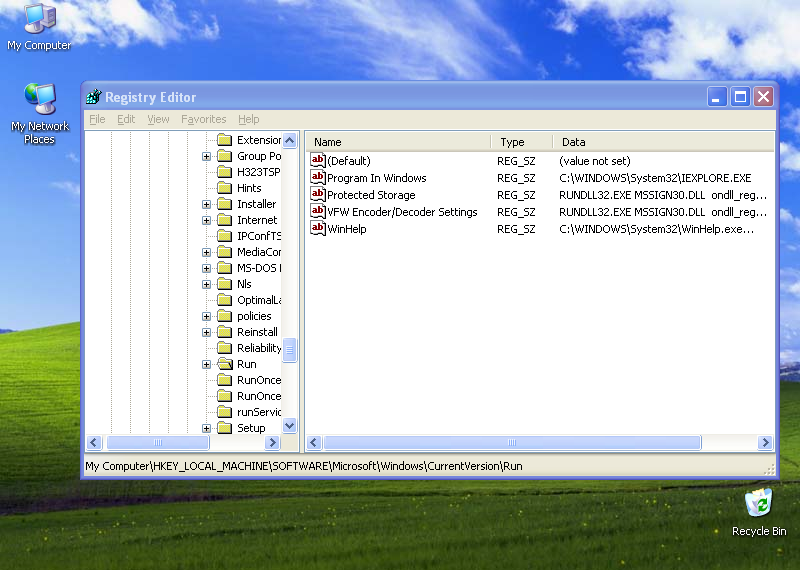The width and height of the screenshot is (800, 570).
Task: Expand the MS-DOS tree node
Action: point(206,268)
